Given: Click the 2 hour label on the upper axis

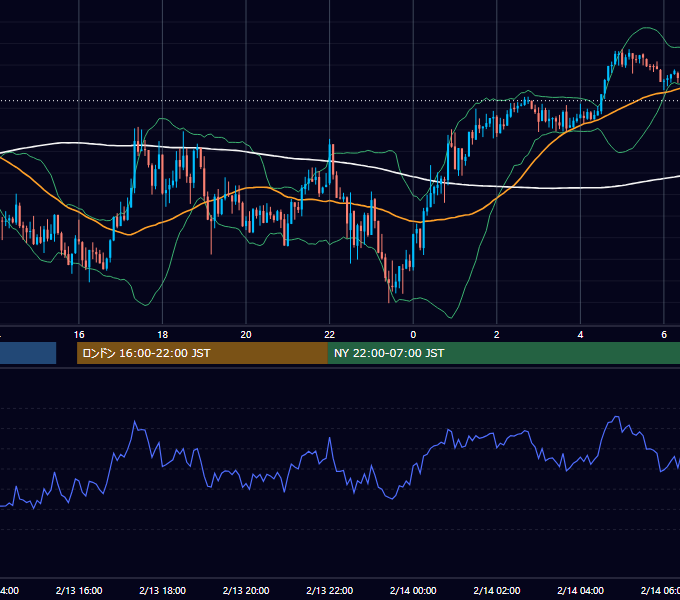Looking at the screenshot, I should click(x=497, y=335).
